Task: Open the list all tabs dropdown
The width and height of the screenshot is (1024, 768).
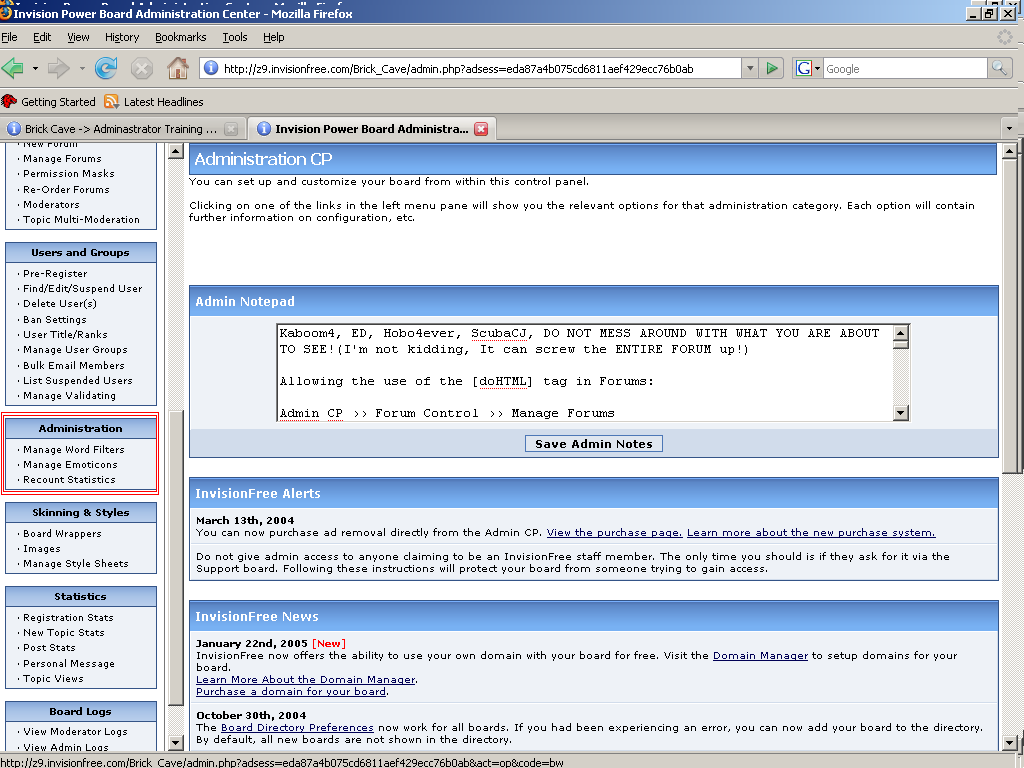Action: point(1009,129)
